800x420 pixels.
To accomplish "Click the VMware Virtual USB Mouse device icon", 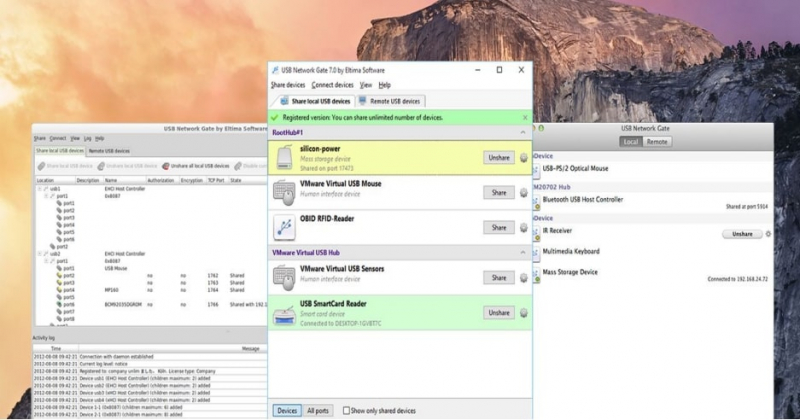I will (x=284, y=192).
